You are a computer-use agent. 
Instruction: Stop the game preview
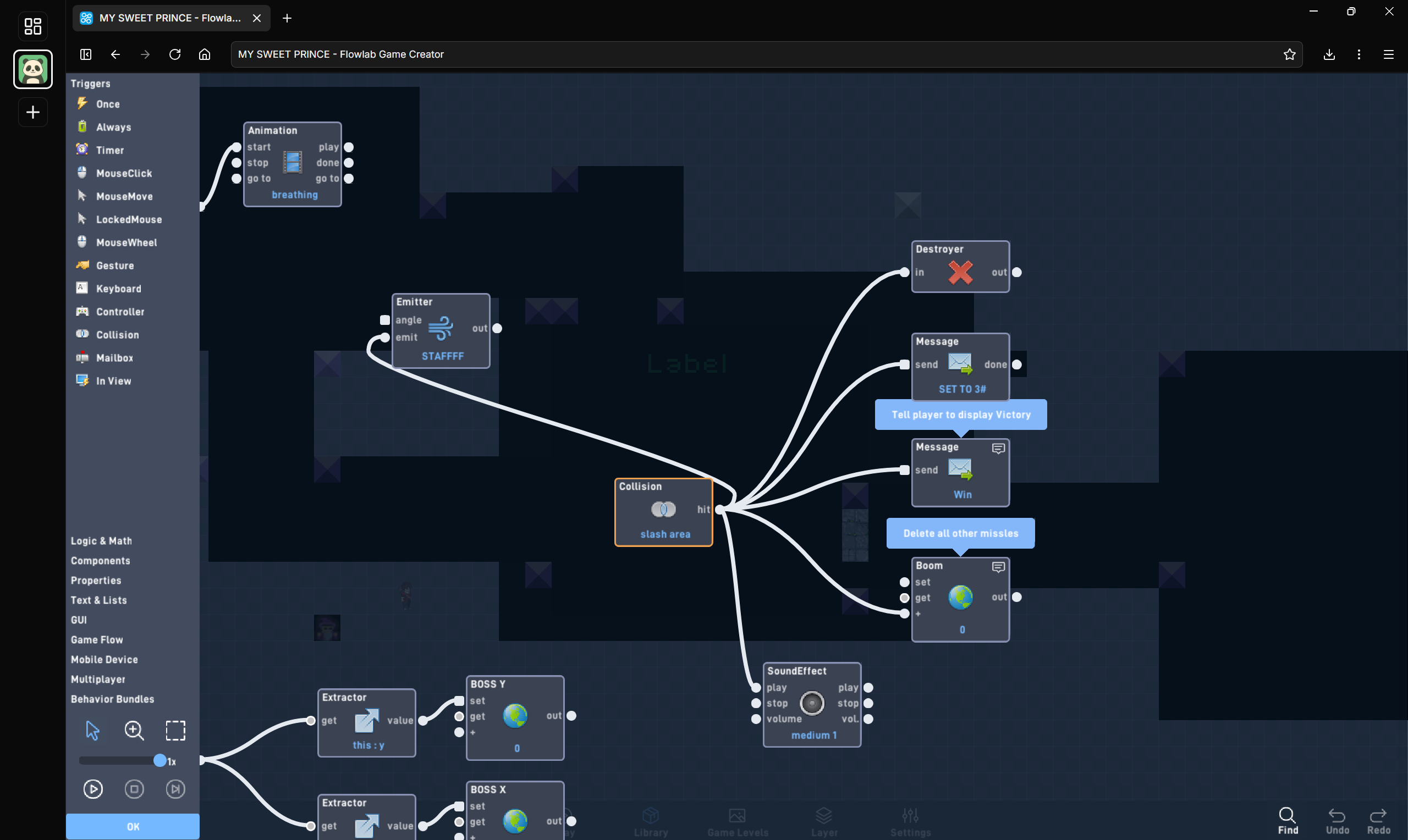(x=134, y=788)
